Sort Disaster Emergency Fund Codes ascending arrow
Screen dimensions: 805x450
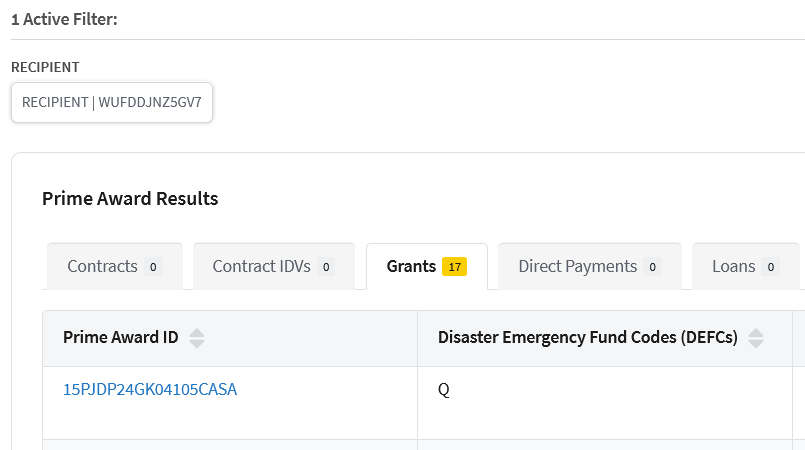[756, 332]
